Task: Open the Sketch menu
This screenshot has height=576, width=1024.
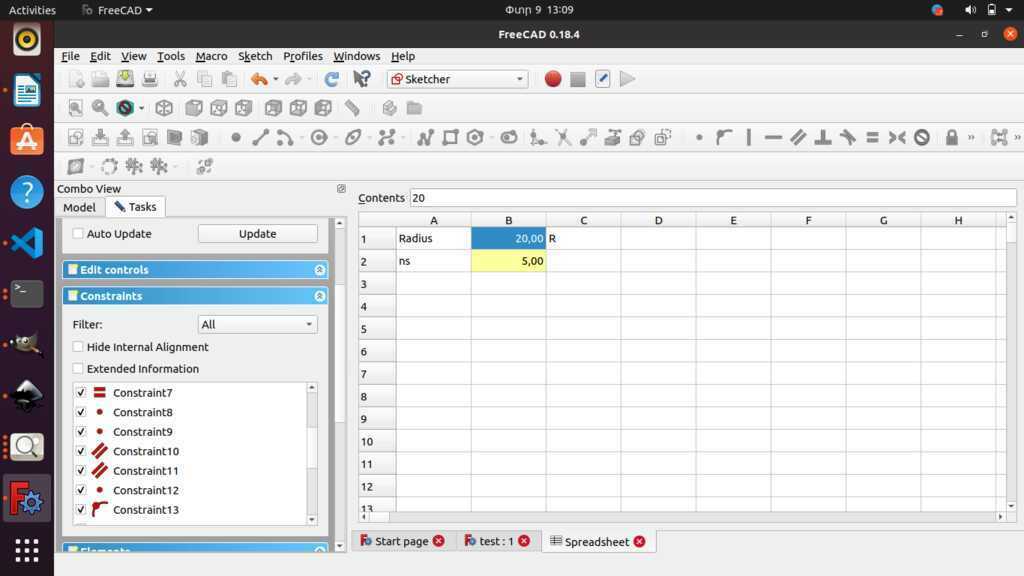Action: click(255, 56)
